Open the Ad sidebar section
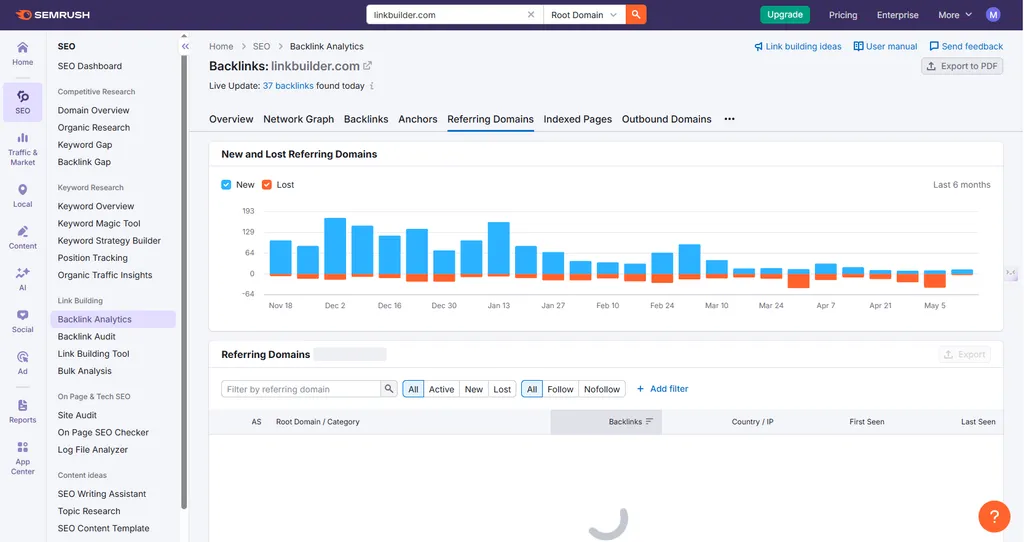The image size is (1024, 542). [x=22, y=363]
